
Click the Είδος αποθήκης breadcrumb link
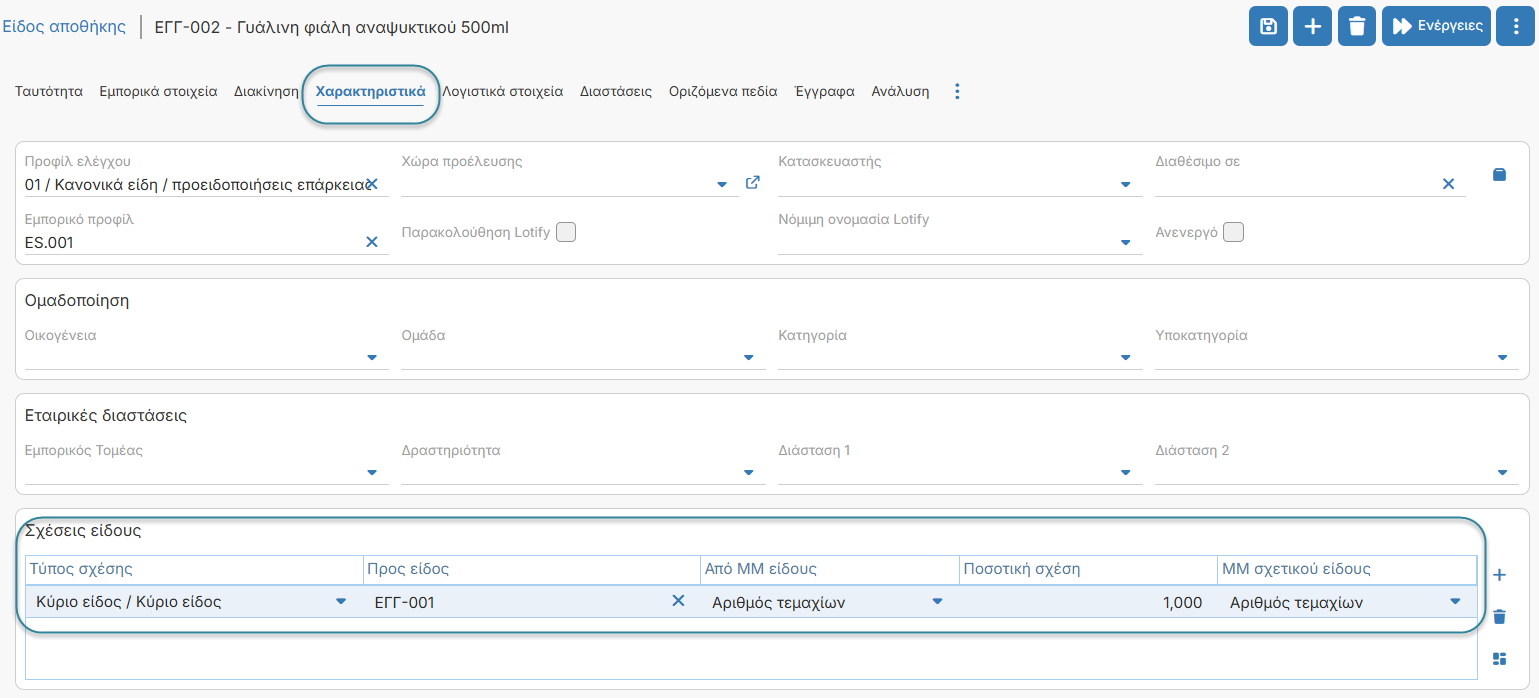64,26
